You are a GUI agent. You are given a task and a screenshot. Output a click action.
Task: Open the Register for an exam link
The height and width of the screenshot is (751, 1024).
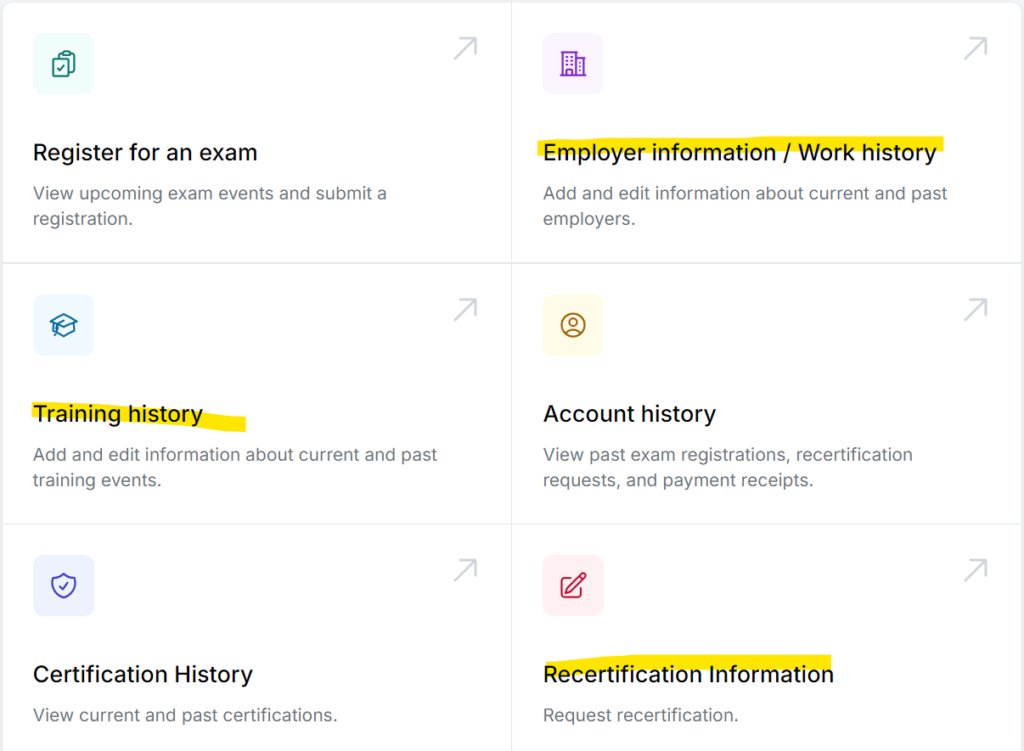coord(145,153)
